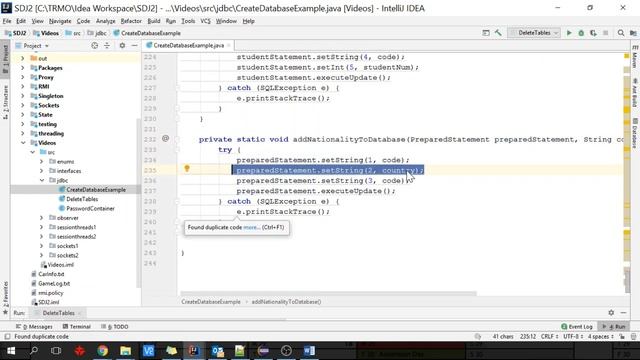Open Outlook from the taskbar
Viewport: 640px width, 360px height.
218,351
